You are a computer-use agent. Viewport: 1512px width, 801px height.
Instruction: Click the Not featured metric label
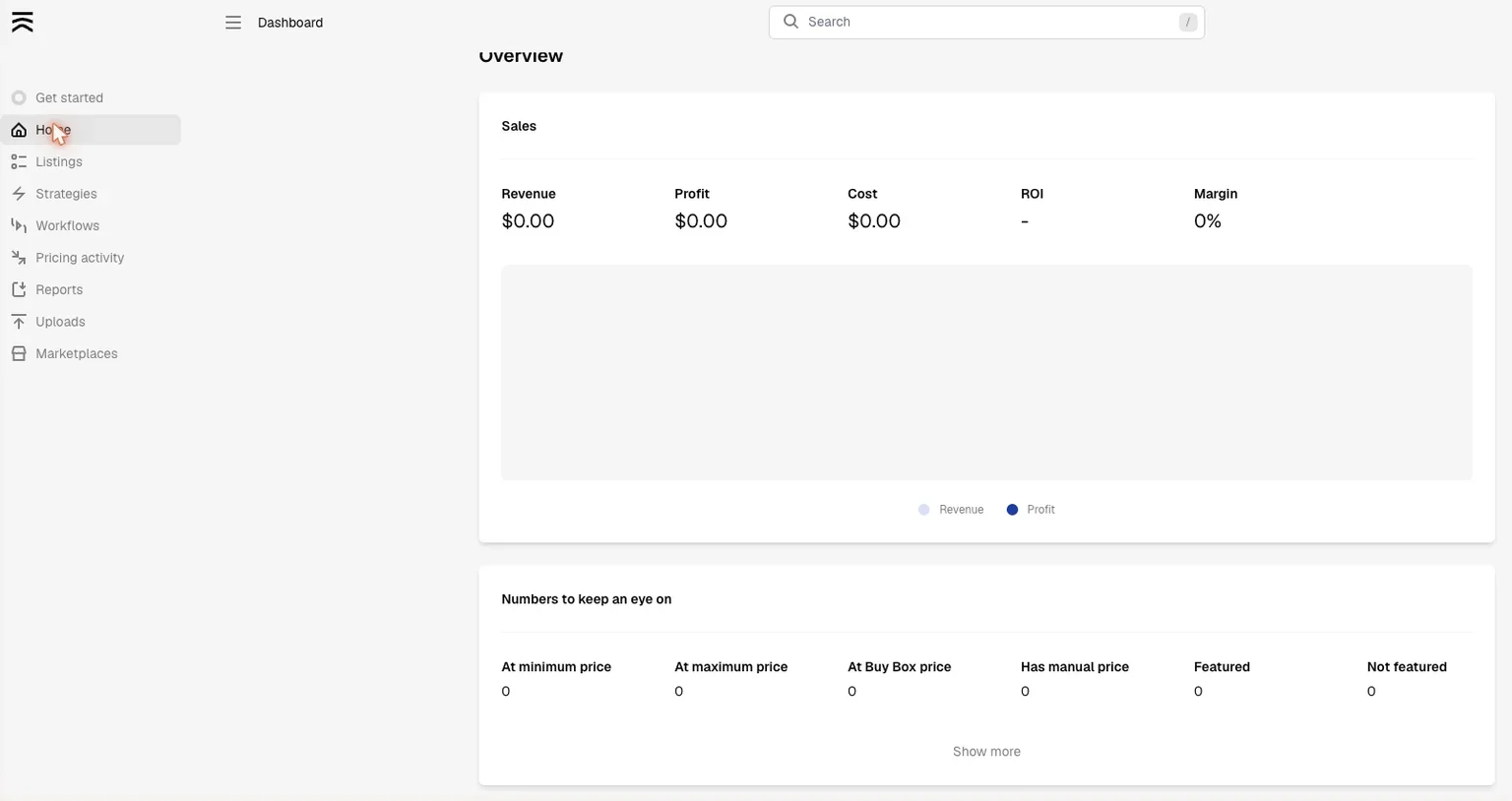(1407, 667)
